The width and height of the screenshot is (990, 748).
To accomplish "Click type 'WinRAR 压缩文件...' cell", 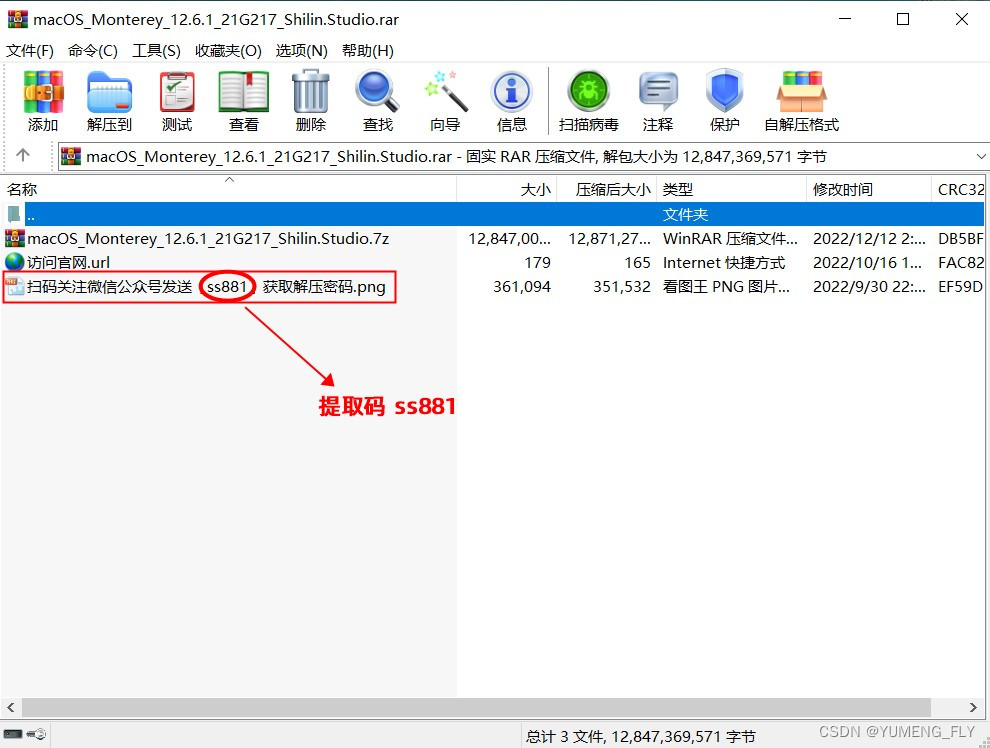I will [x=730, y=239].
